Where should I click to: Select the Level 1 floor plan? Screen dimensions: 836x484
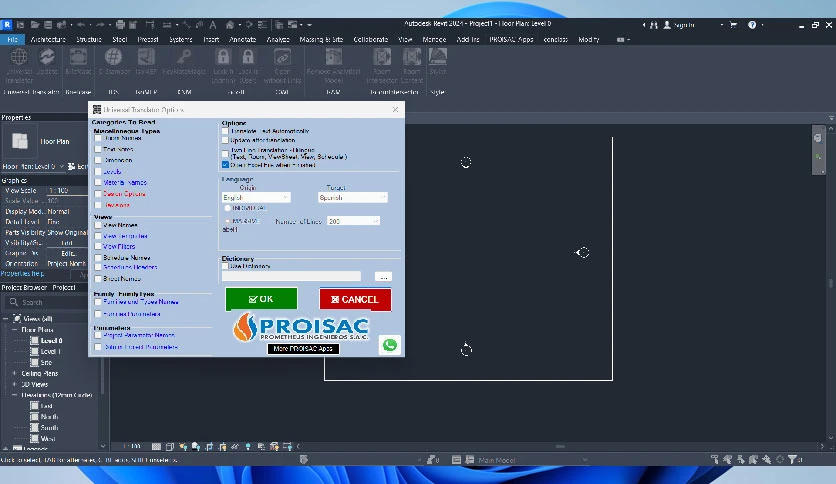tap(51, 352)
